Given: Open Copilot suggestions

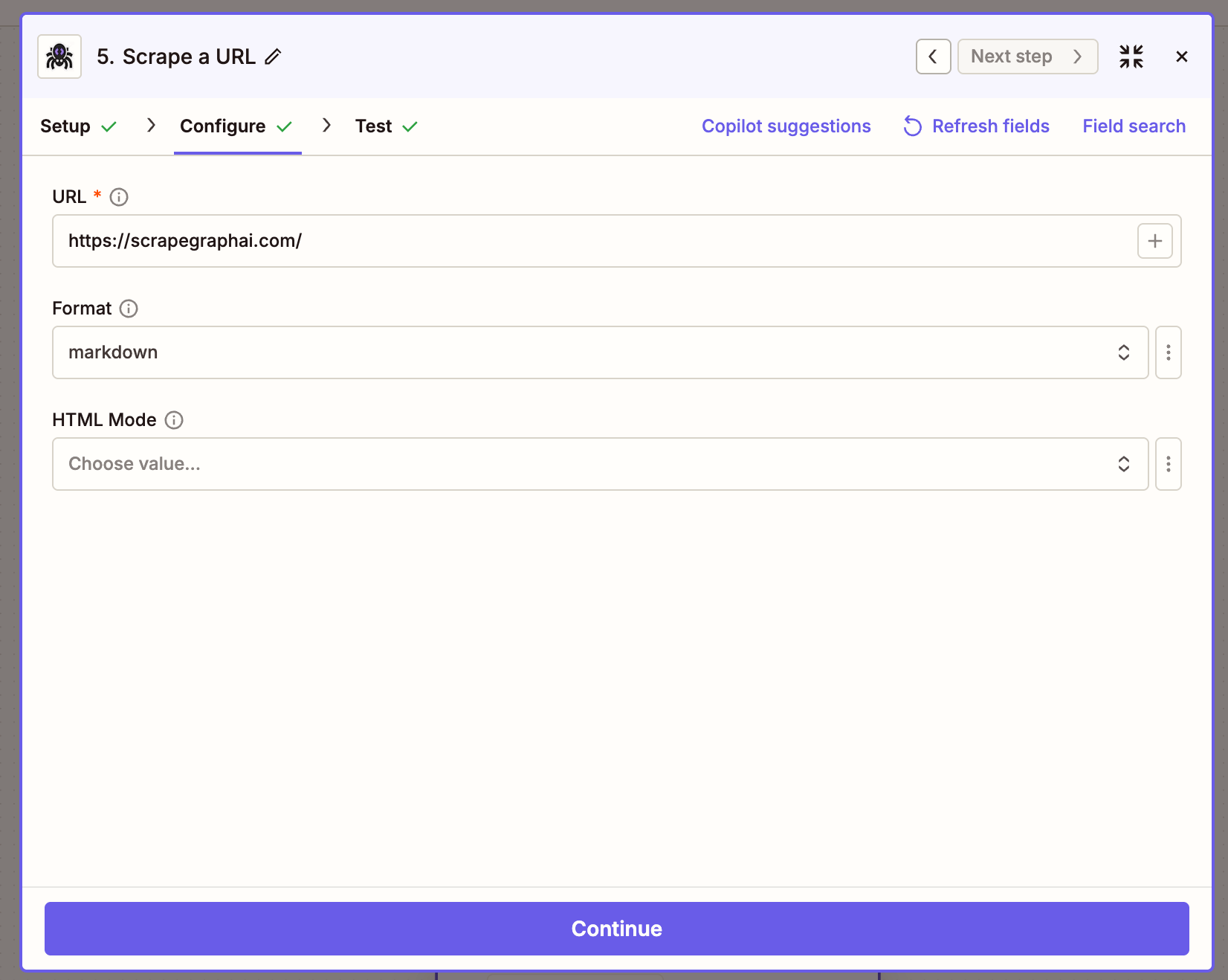Looking at the screenshot, I should (786, 126).
